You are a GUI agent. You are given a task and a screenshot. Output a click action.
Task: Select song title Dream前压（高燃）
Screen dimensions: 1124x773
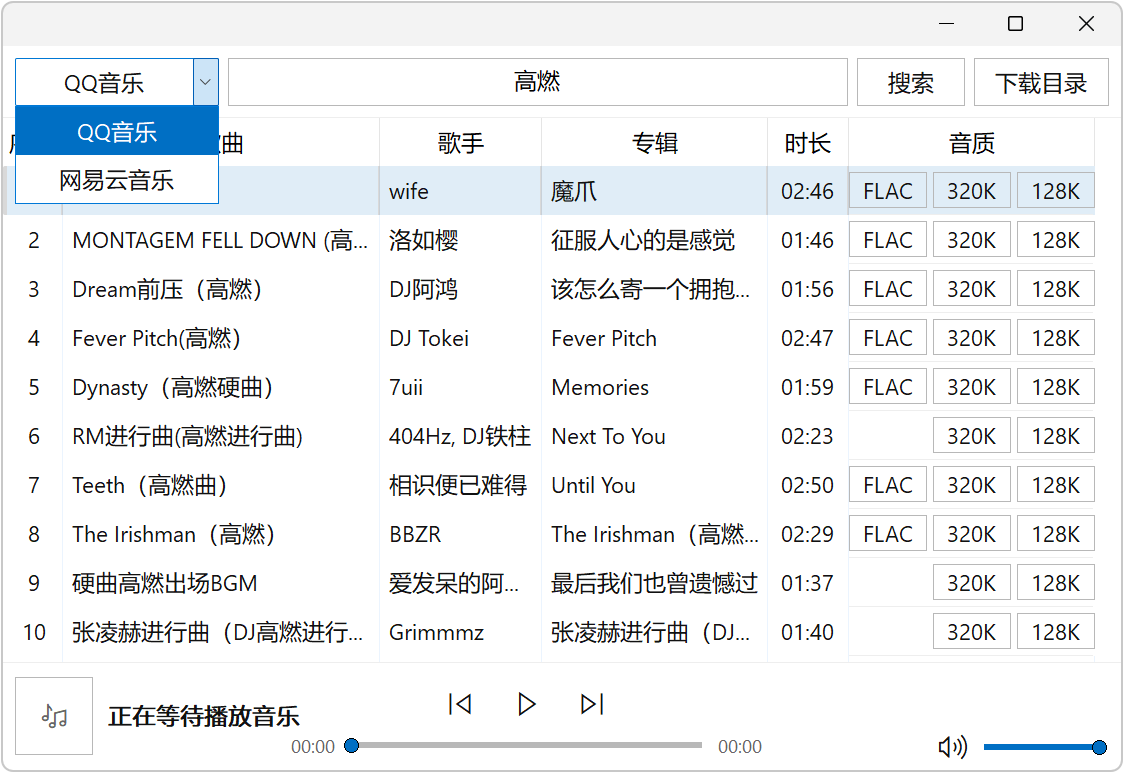[x=167, y=290]
